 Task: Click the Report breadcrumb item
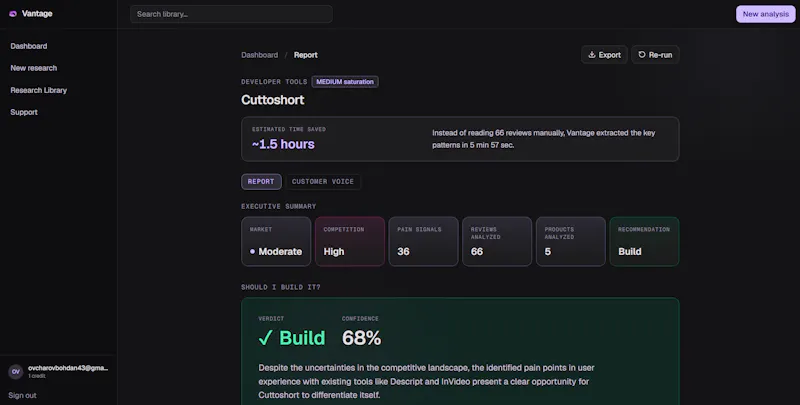click(x=306, y=55)
